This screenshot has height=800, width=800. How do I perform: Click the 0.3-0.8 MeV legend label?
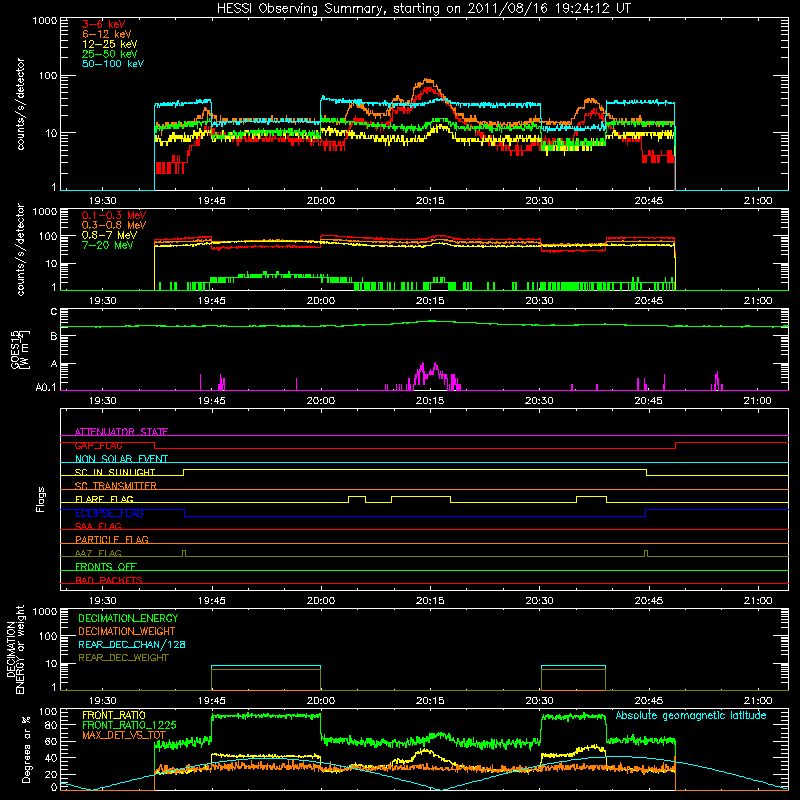click(x=114, y=225)
